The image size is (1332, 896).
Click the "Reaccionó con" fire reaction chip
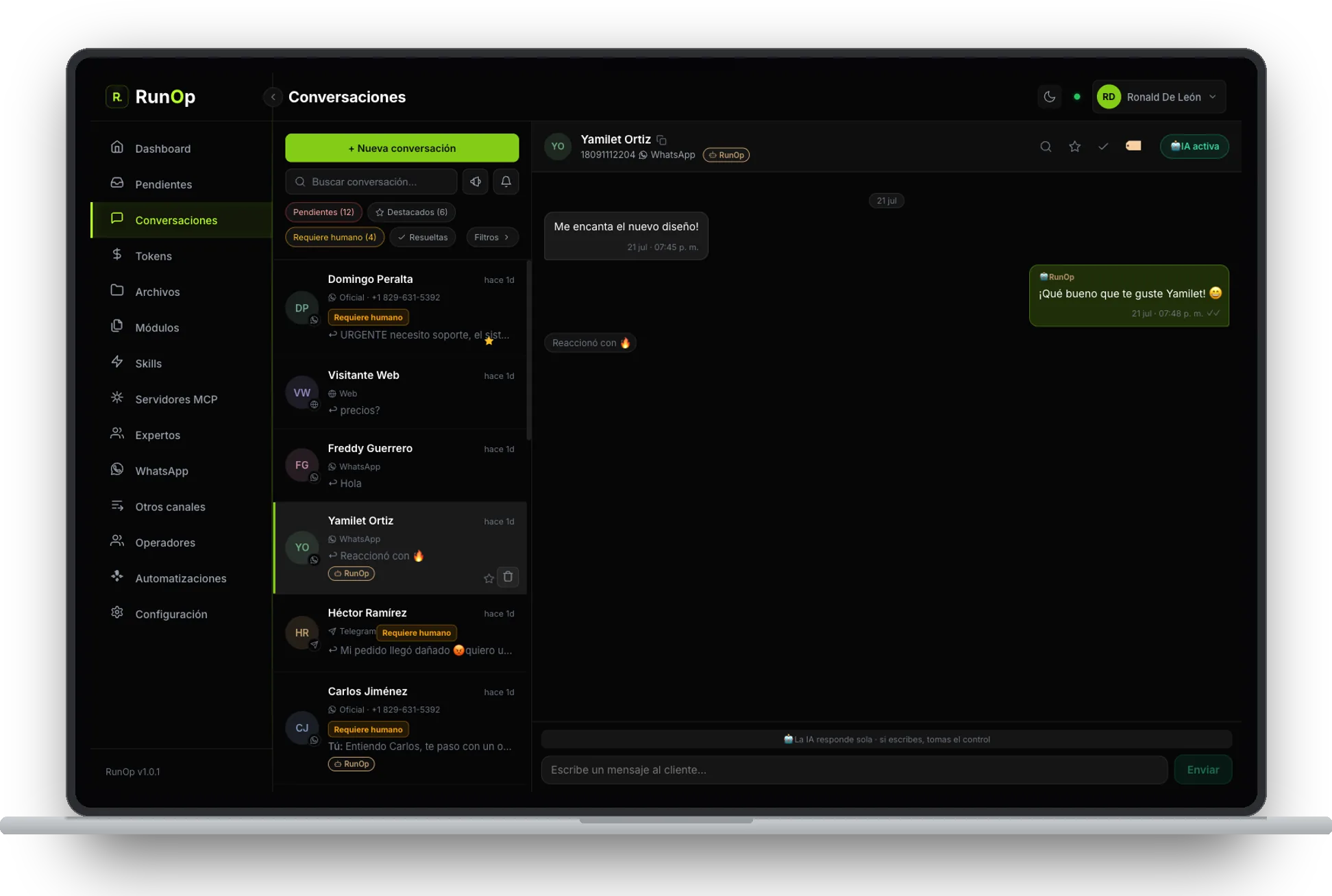(x=591, y=343)
